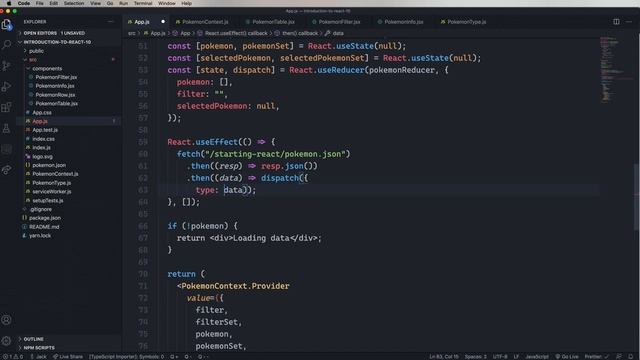Viewport: 640px width, 360px height.
Task: Click the Ln 63, Col 15 cursor position indicator
Action: [x=444, y=357]
